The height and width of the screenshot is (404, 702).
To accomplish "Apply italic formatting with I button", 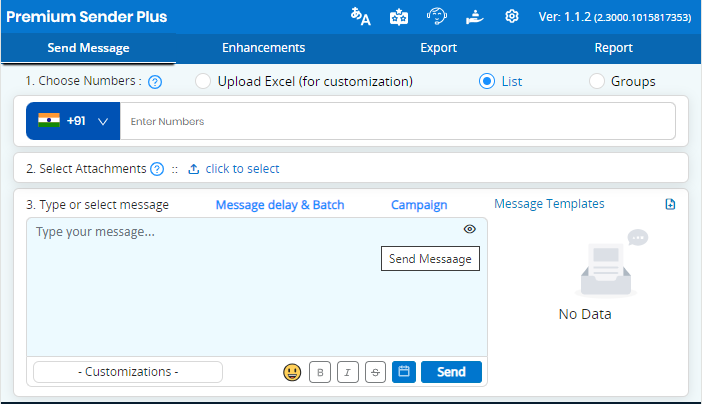I will (347, 372).
